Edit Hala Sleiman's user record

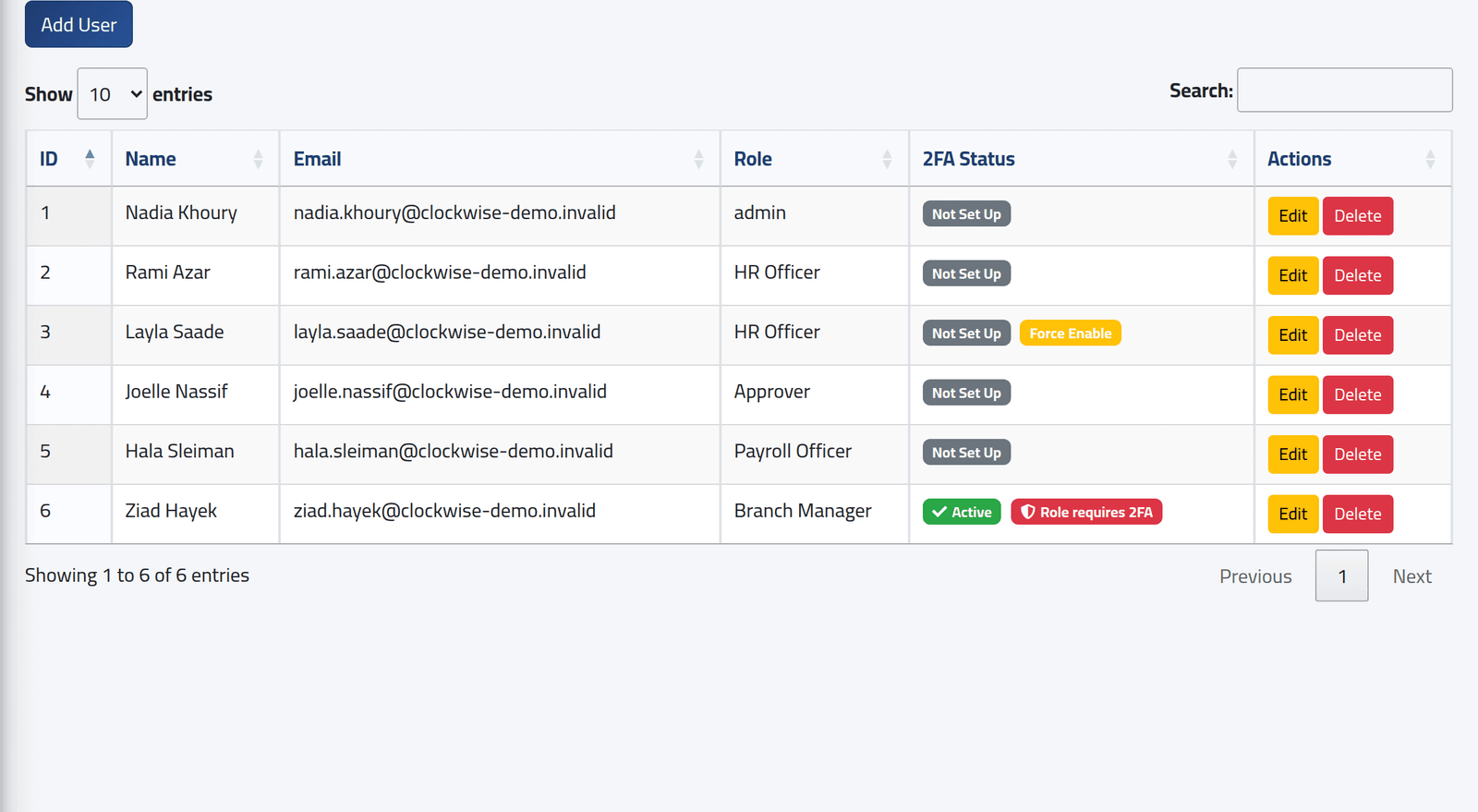point(1292,454)
